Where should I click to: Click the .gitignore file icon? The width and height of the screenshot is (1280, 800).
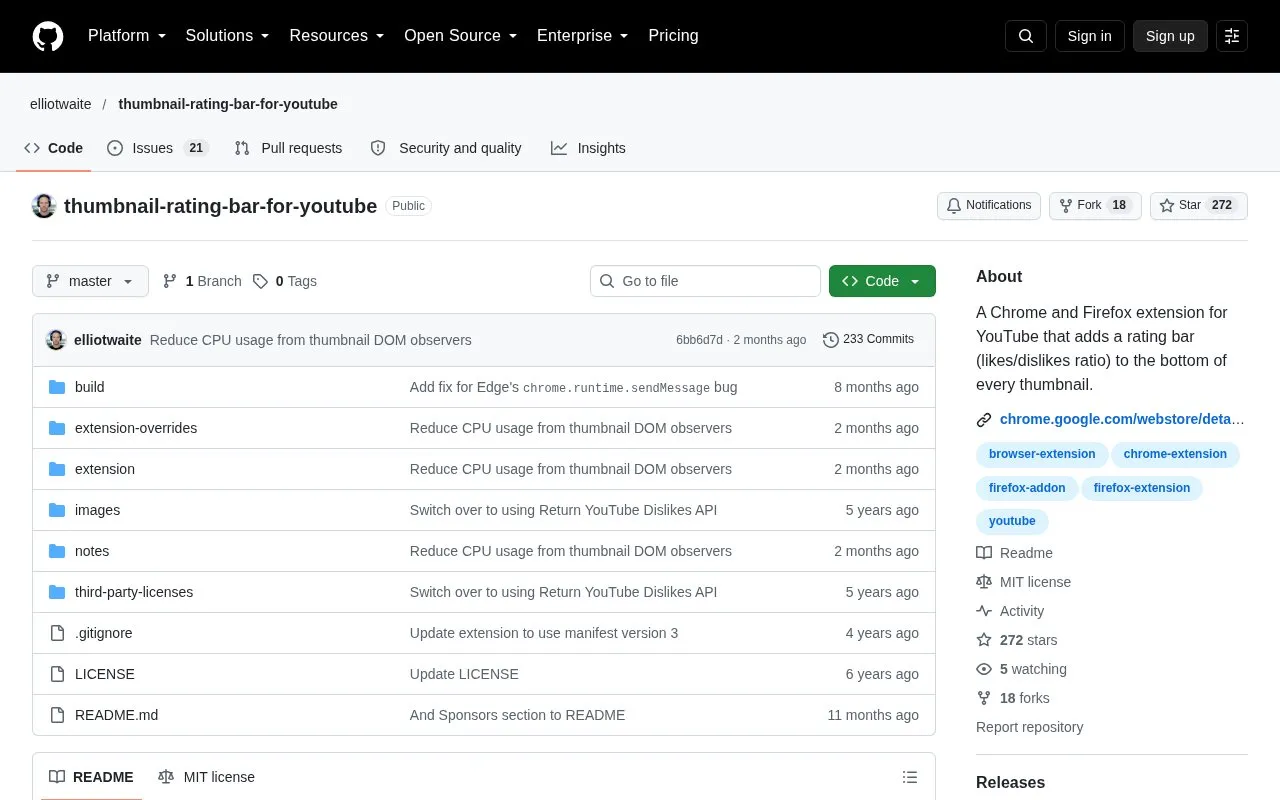[57, 633]
